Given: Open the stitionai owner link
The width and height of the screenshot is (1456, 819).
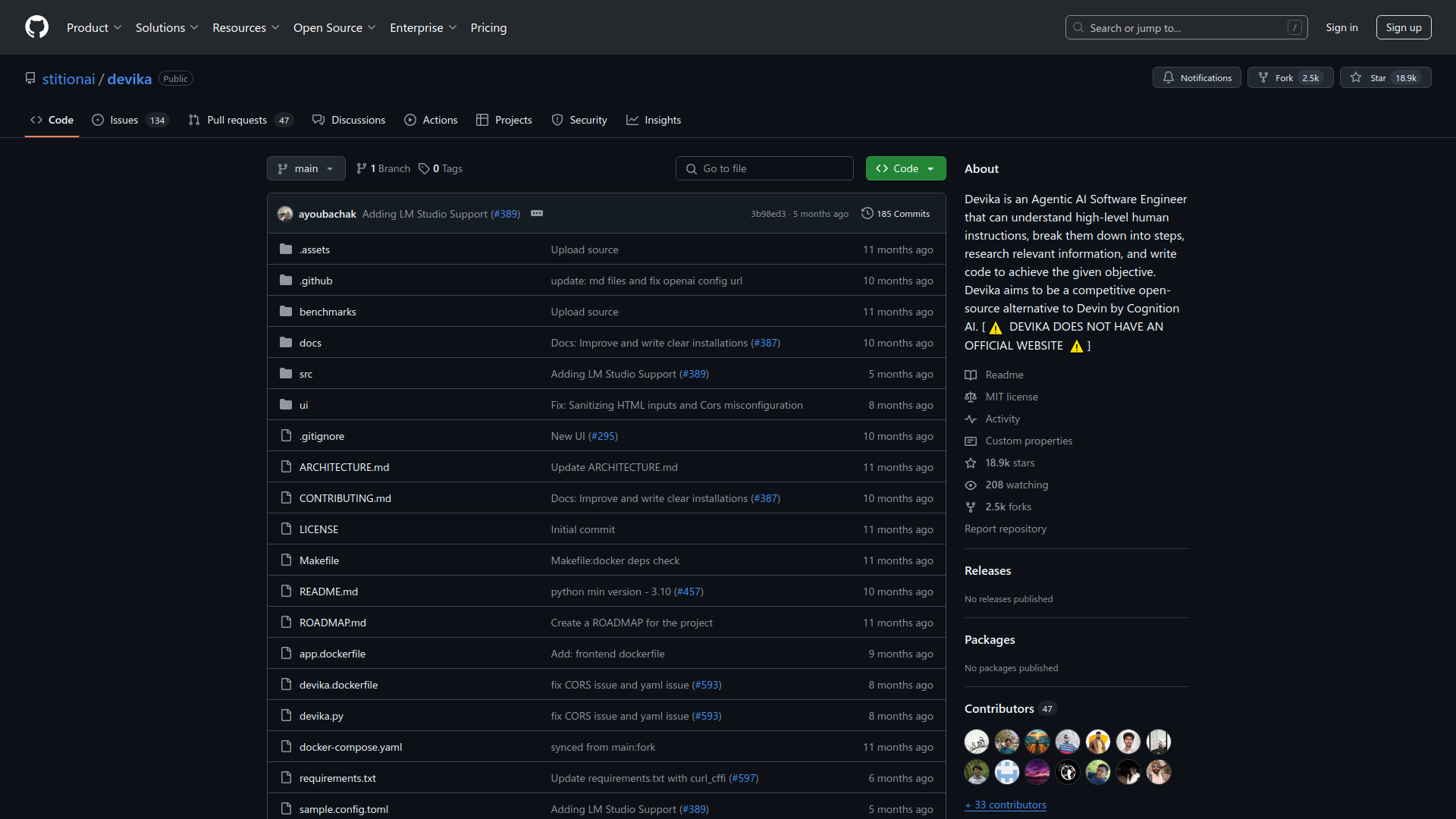Looking at the screenshot, I should click(69, 79).
